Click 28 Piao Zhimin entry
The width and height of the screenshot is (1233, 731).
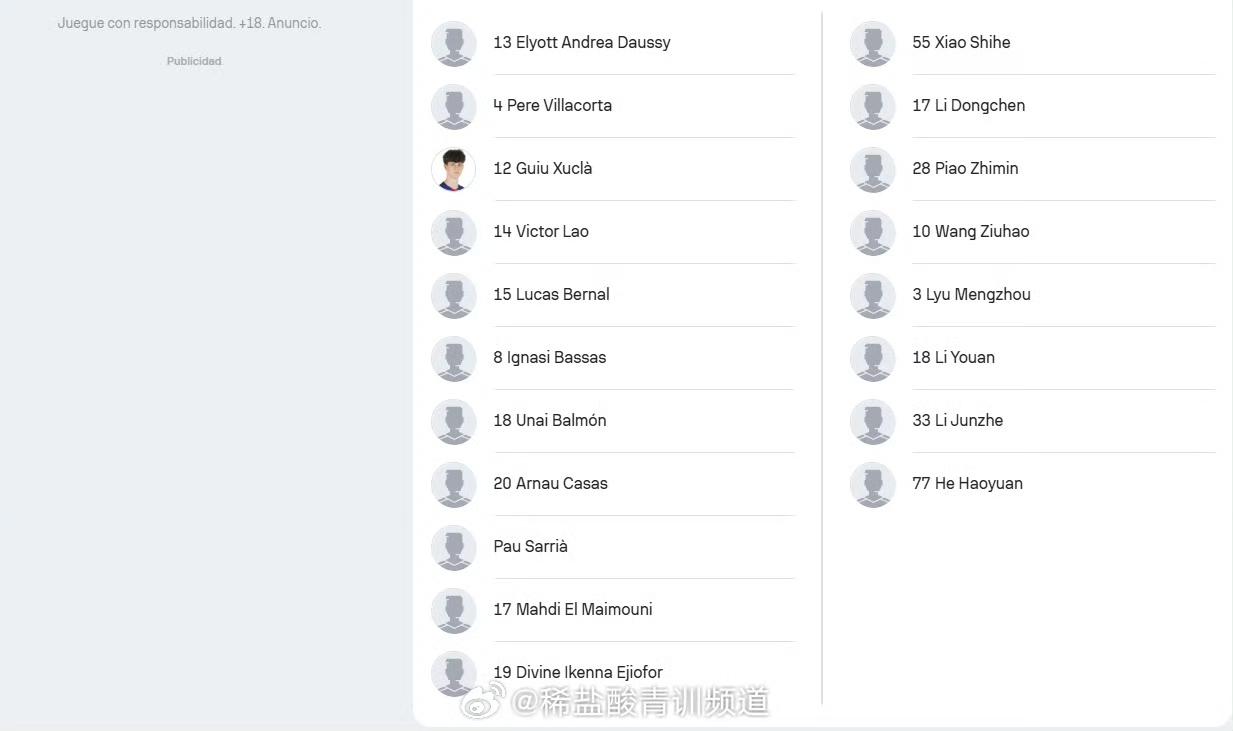pos(1032,169)
